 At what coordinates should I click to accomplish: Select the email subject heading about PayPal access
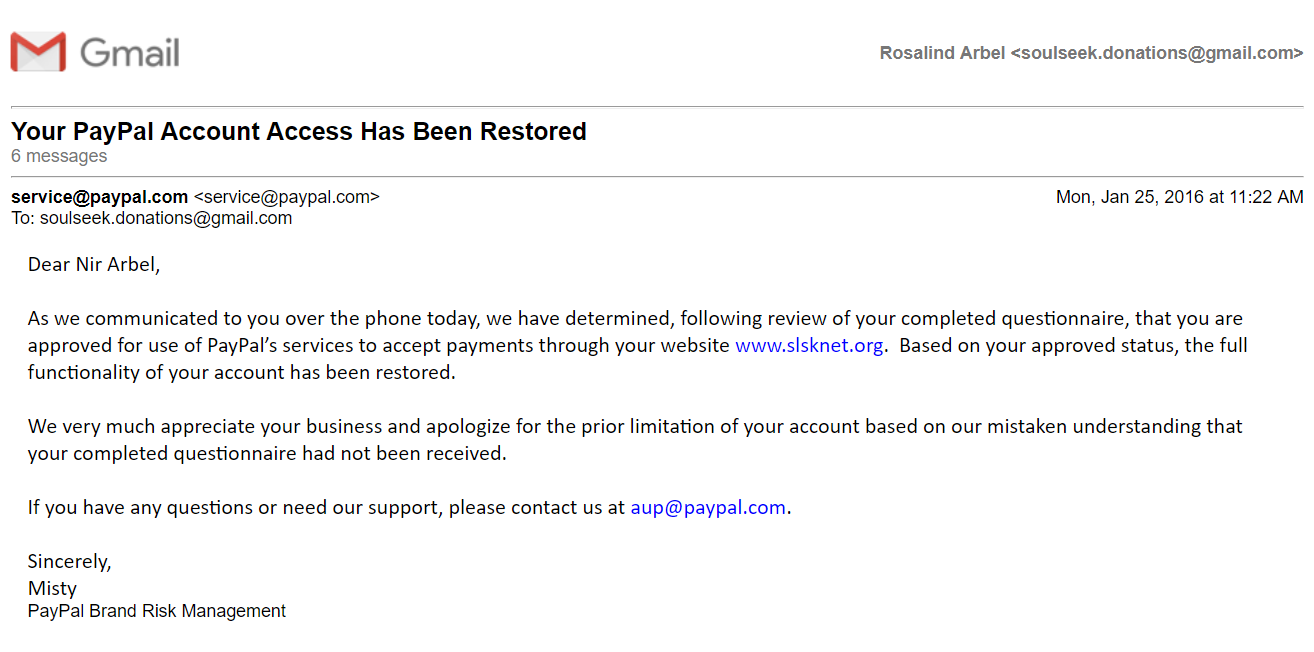click(x=299, y=131)
